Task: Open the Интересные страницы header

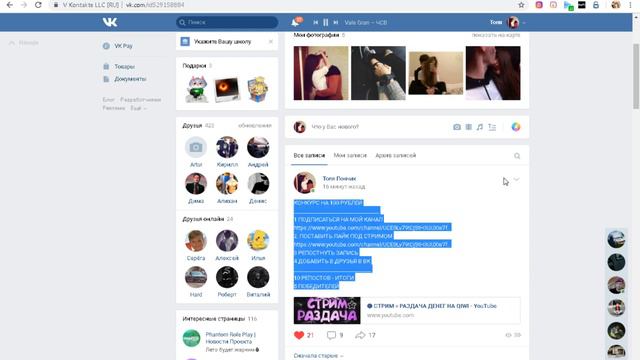Action: coord(214,318)
